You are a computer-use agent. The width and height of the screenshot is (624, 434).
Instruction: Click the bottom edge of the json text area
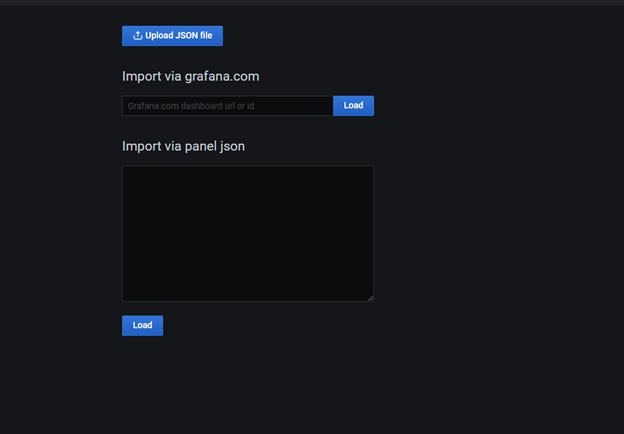[248, 301]
